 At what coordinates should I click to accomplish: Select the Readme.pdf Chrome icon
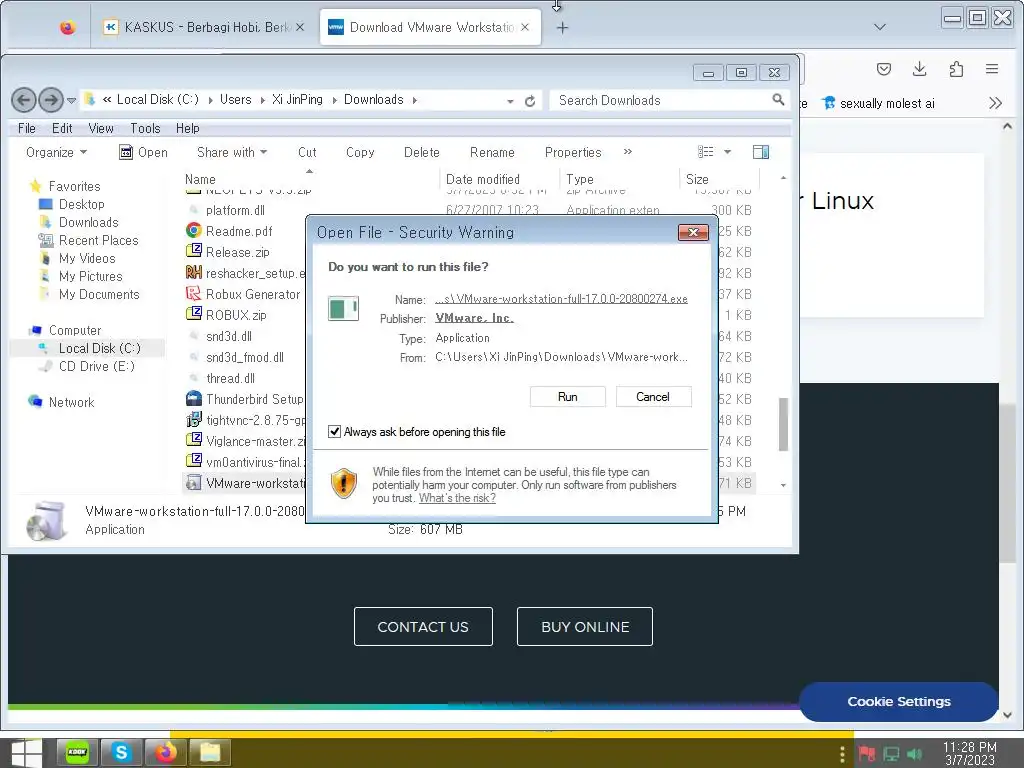(193, 231)
